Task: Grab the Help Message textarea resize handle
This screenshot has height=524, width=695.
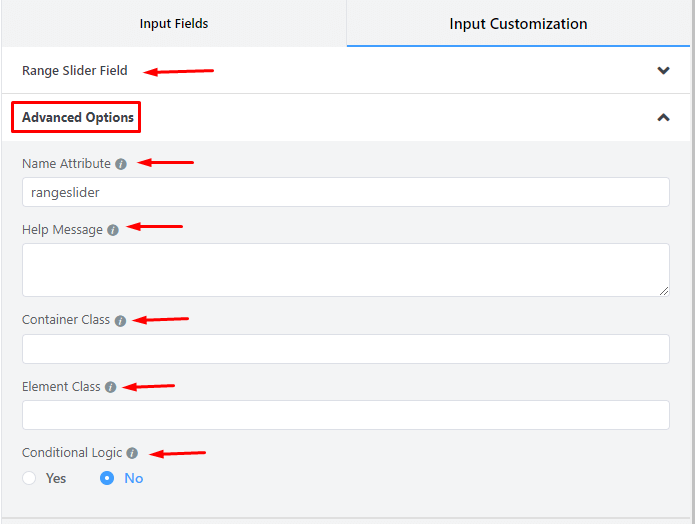Action: click(x=664, y=291)
